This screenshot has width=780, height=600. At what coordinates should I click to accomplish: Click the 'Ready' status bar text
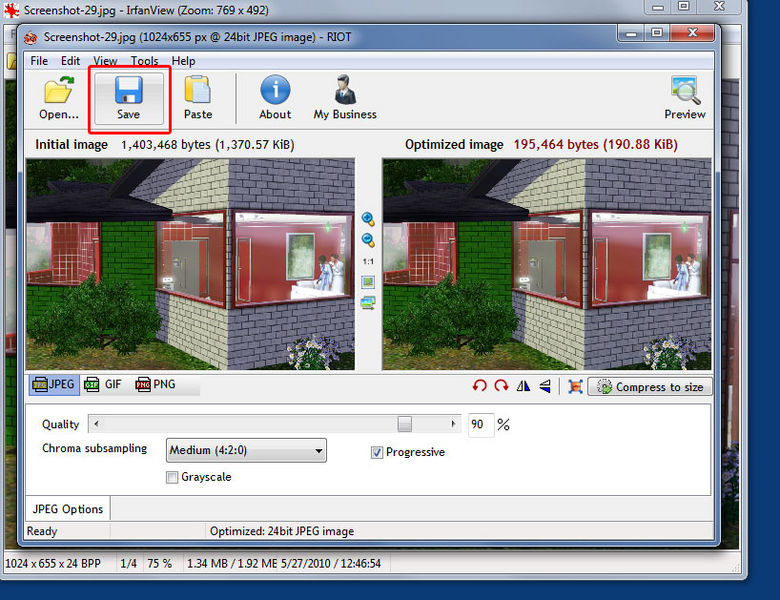click(42, 531)
